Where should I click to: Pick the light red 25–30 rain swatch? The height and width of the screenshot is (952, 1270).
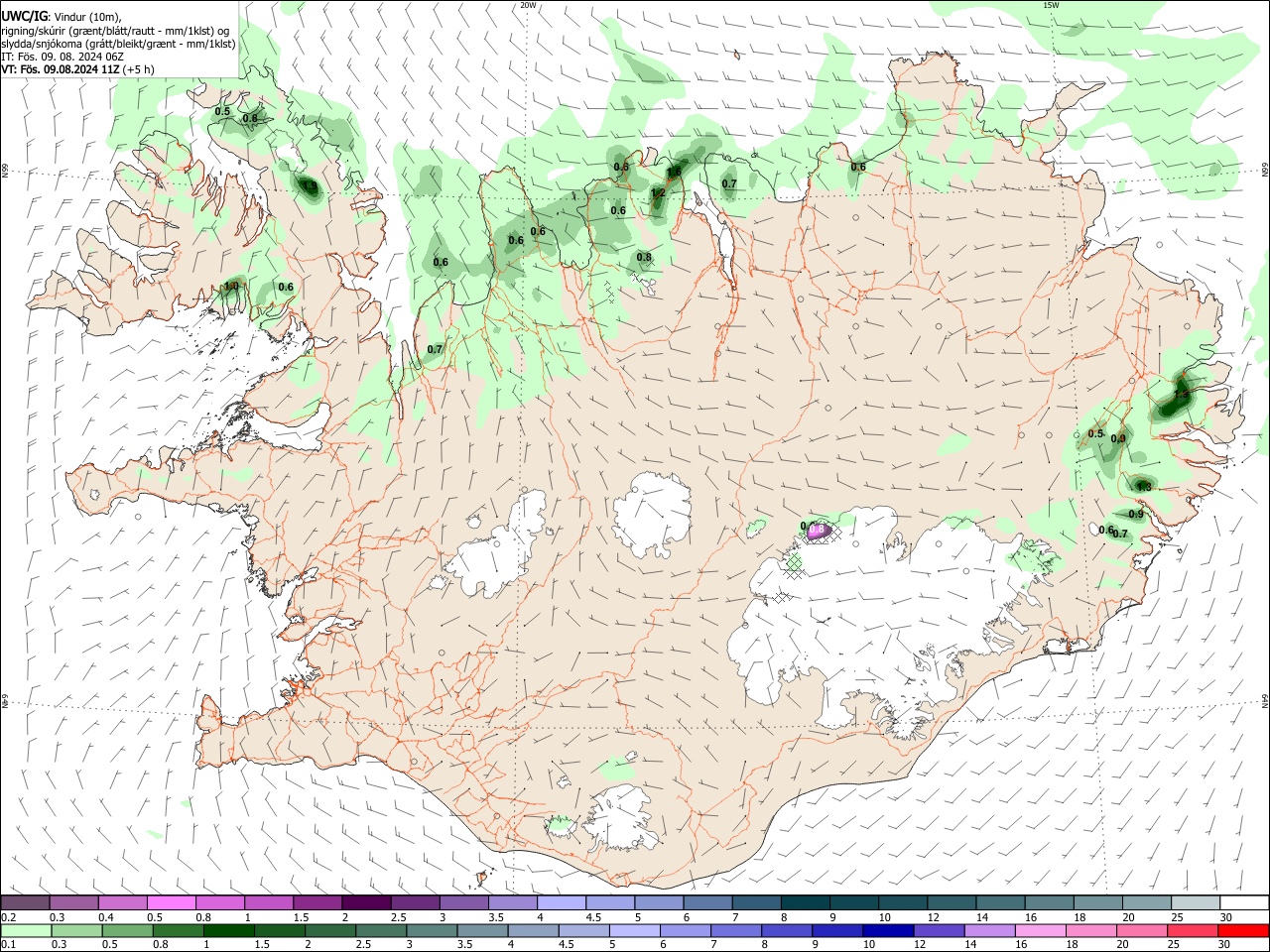click(1195, 930)
